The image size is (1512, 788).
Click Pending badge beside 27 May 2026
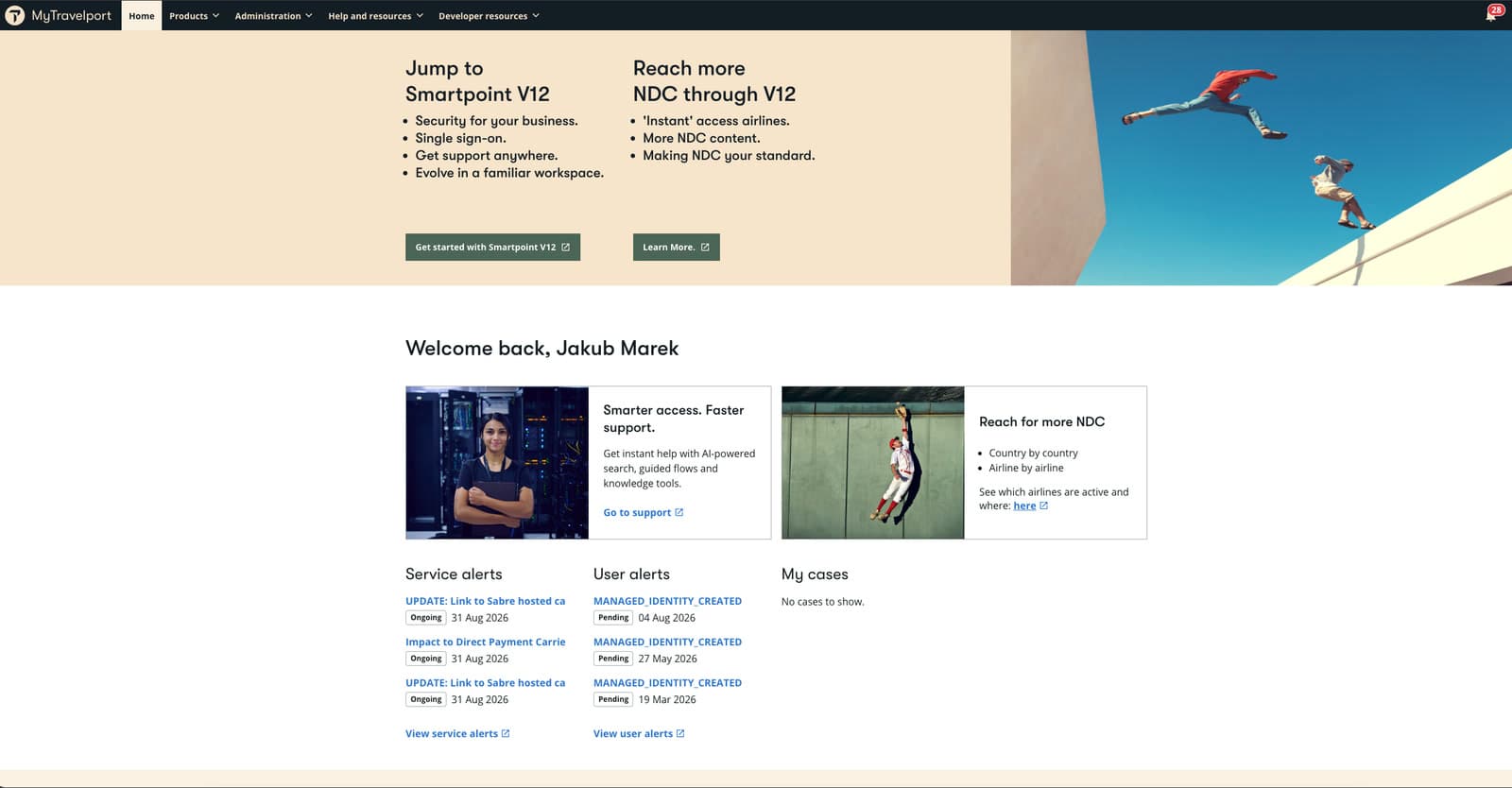(613, 659)
